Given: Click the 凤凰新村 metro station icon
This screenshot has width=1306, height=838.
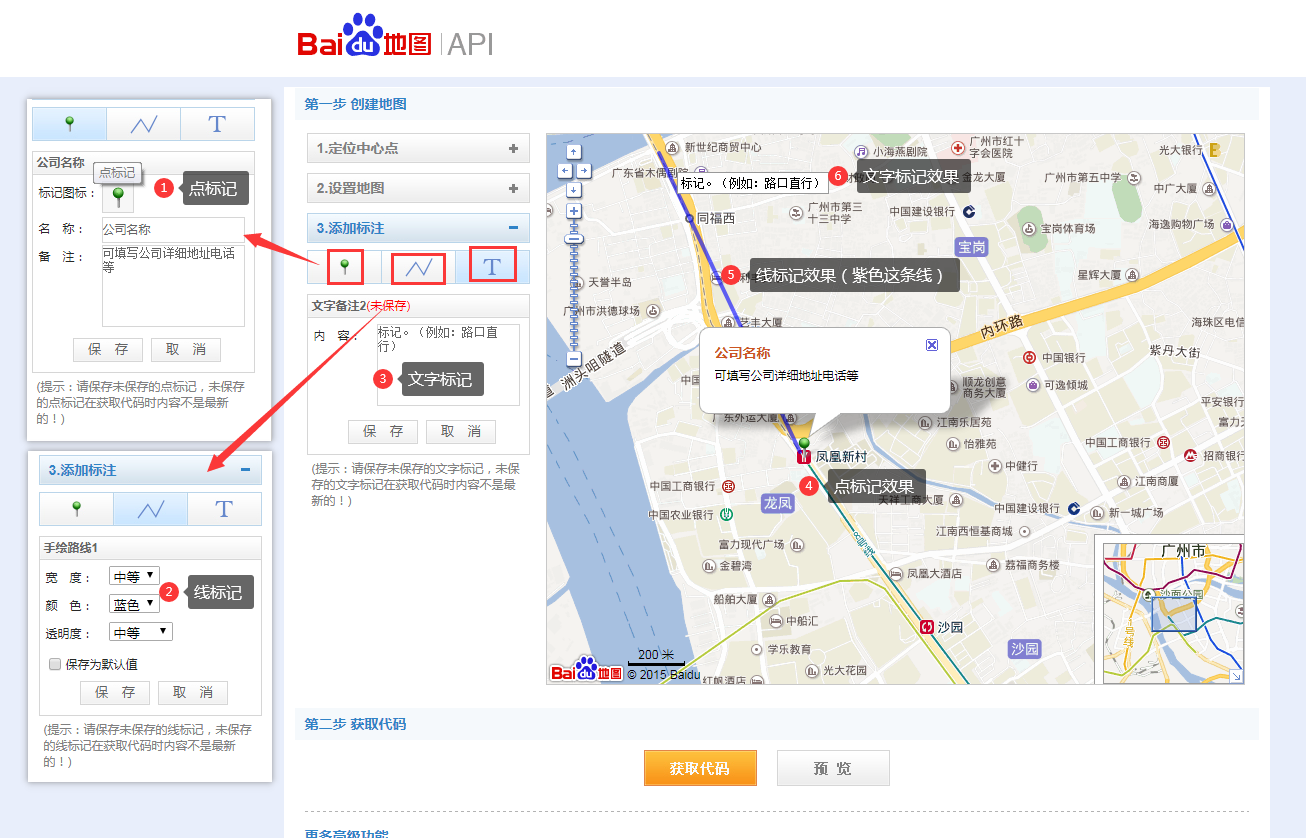Looking at the screenshot, I should pos(803,457).
